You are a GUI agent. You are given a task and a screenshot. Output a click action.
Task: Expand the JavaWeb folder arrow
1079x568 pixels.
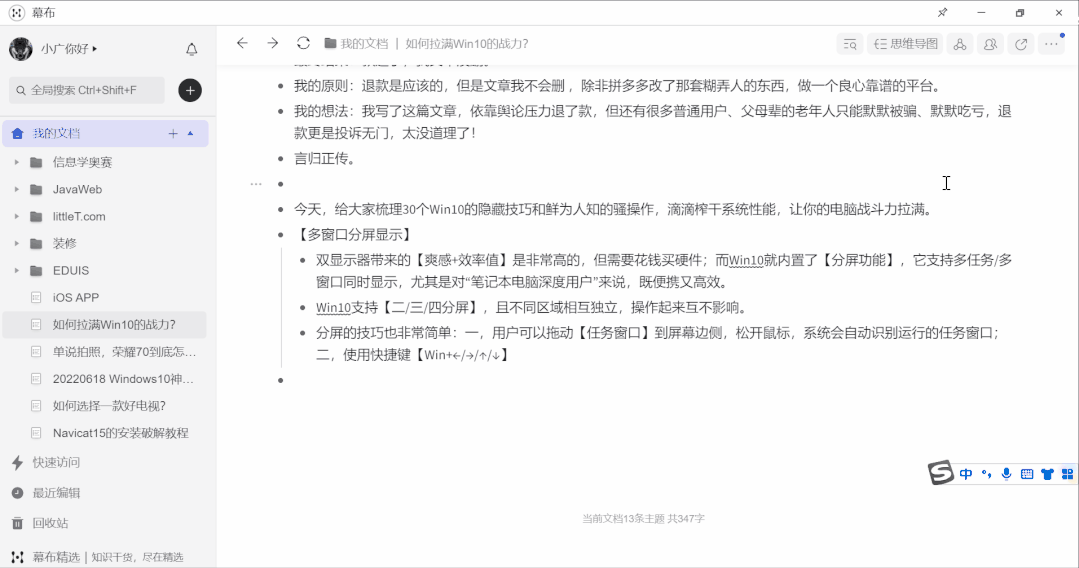tap(17, 189)
